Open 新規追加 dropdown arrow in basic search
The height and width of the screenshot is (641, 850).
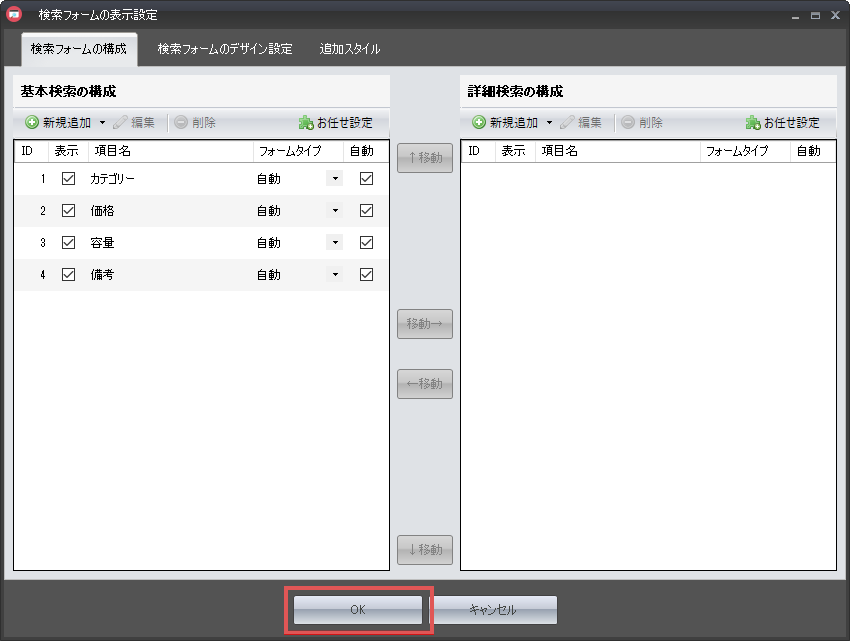point(102,123)
